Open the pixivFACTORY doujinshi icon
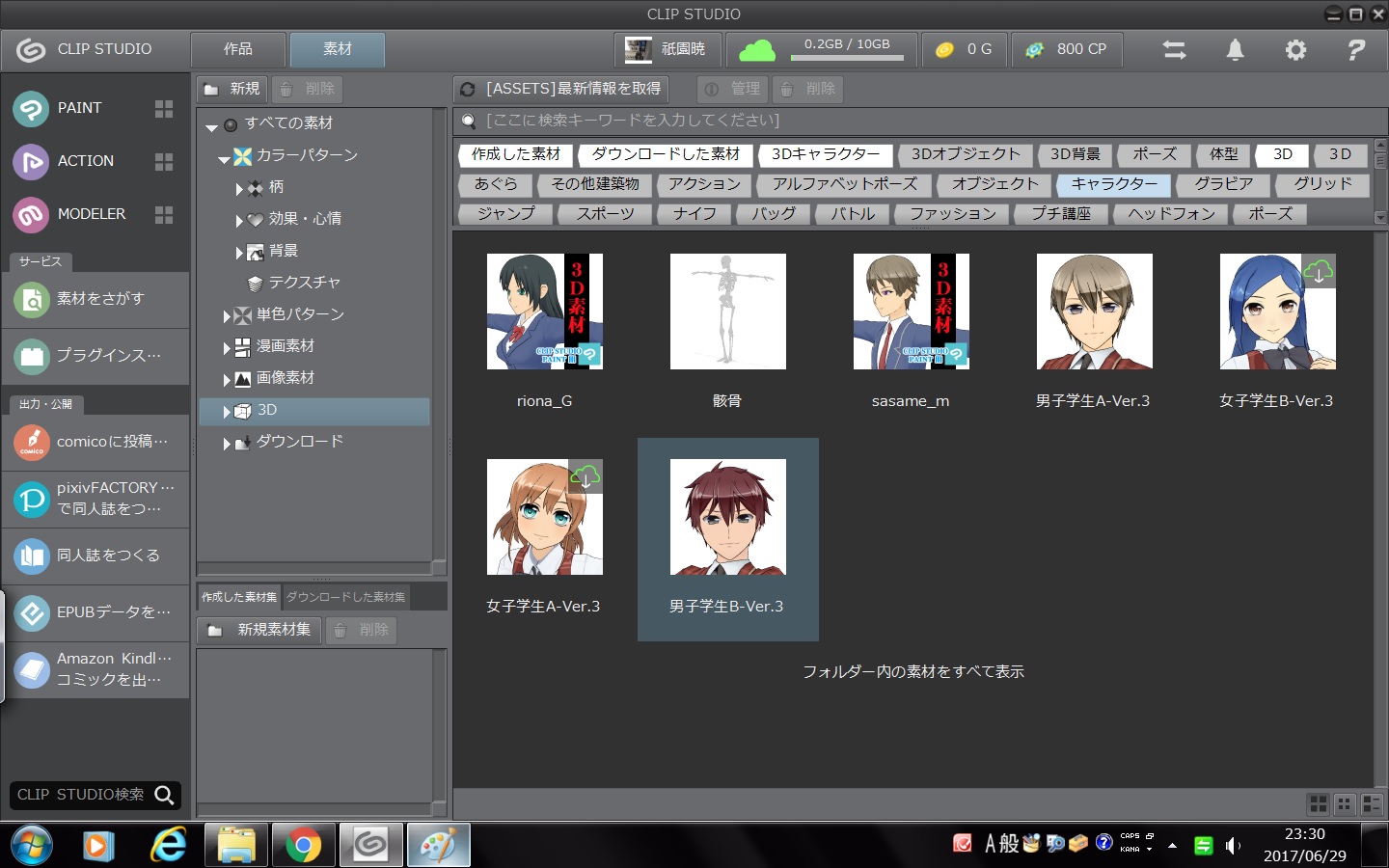The image size is (1389, 868). [32, 499]
